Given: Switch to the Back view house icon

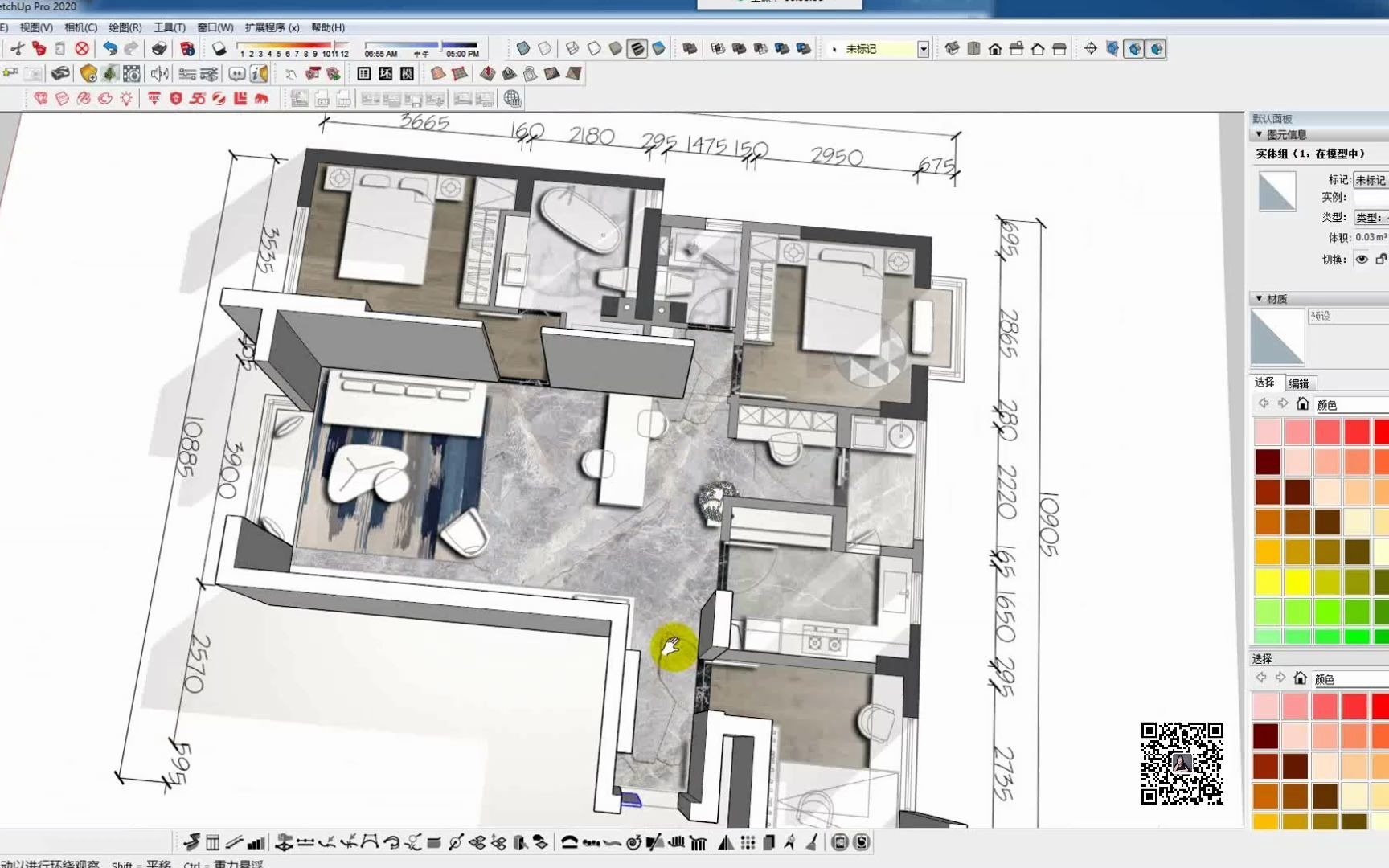Looking at the screenshot, I should 1038,49.
